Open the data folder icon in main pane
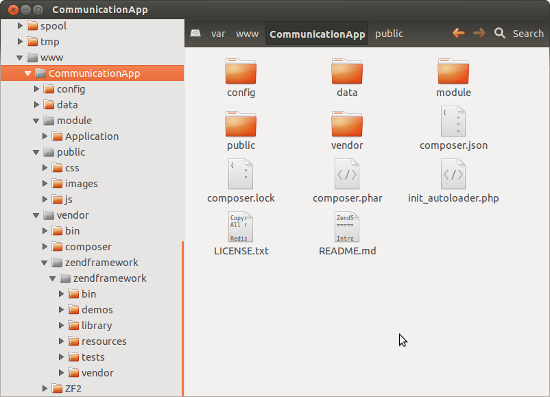The width and height of the screenshot is (550, 397). (347, 72)
